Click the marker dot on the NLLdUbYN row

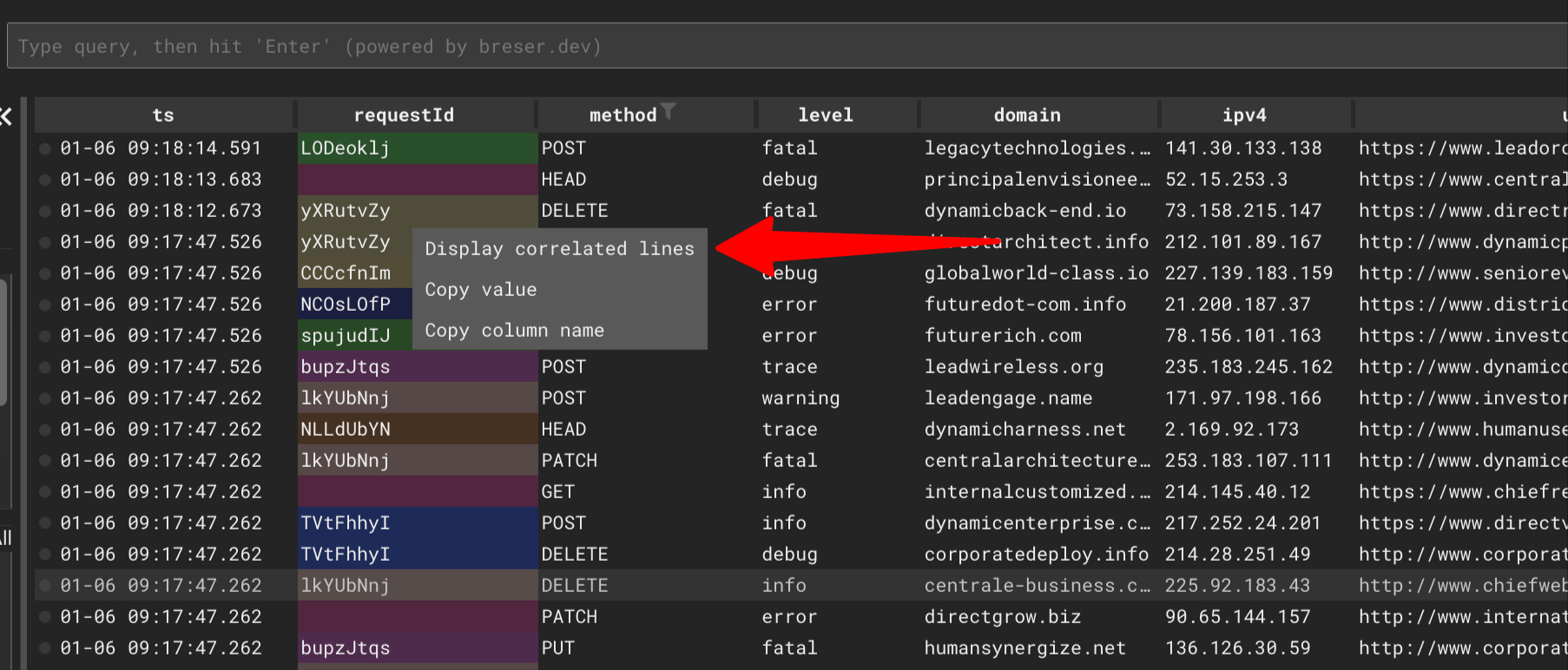coord(45,430)
